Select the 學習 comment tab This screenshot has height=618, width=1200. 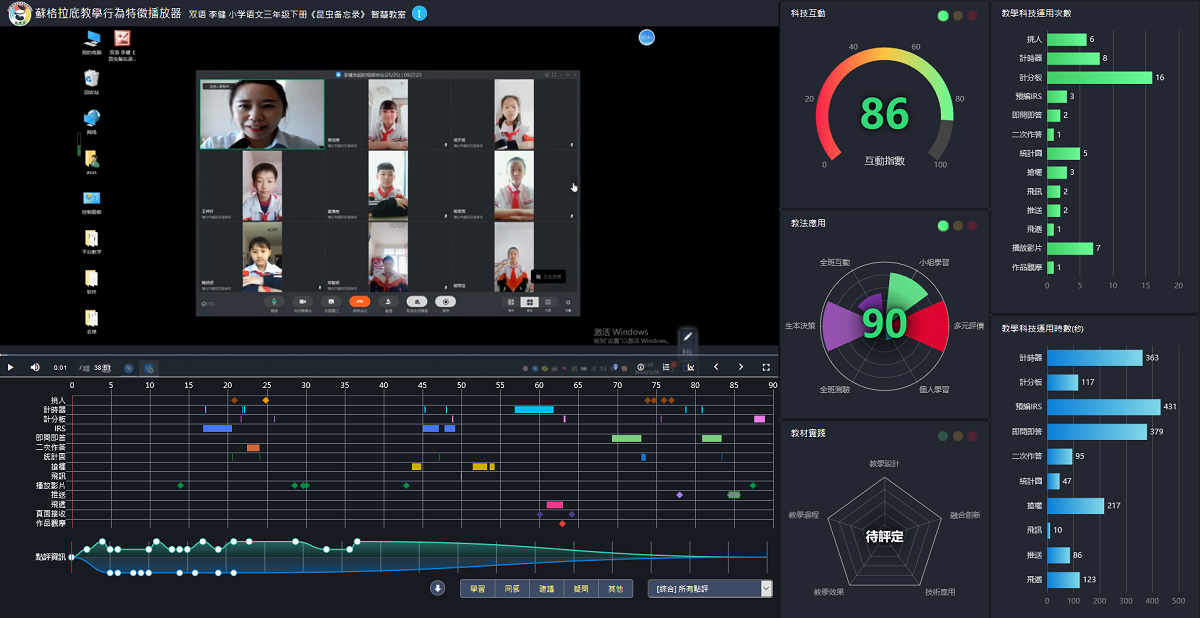(x=477, y=589)
